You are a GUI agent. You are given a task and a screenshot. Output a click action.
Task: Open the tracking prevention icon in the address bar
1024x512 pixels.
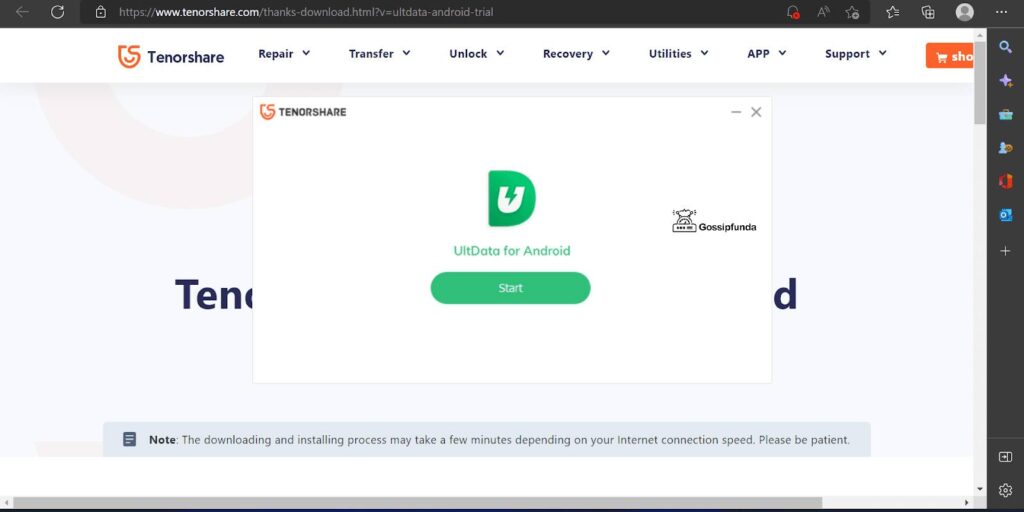(793, 12)
